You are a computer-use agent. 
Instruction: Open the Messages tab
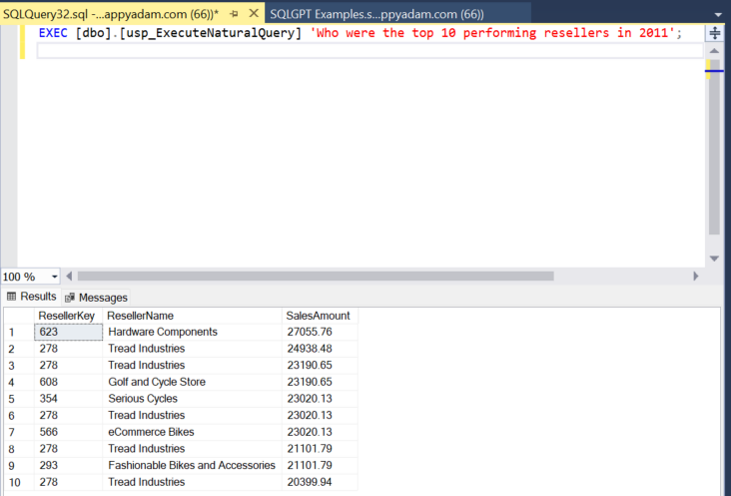click(x=96, y=297)
